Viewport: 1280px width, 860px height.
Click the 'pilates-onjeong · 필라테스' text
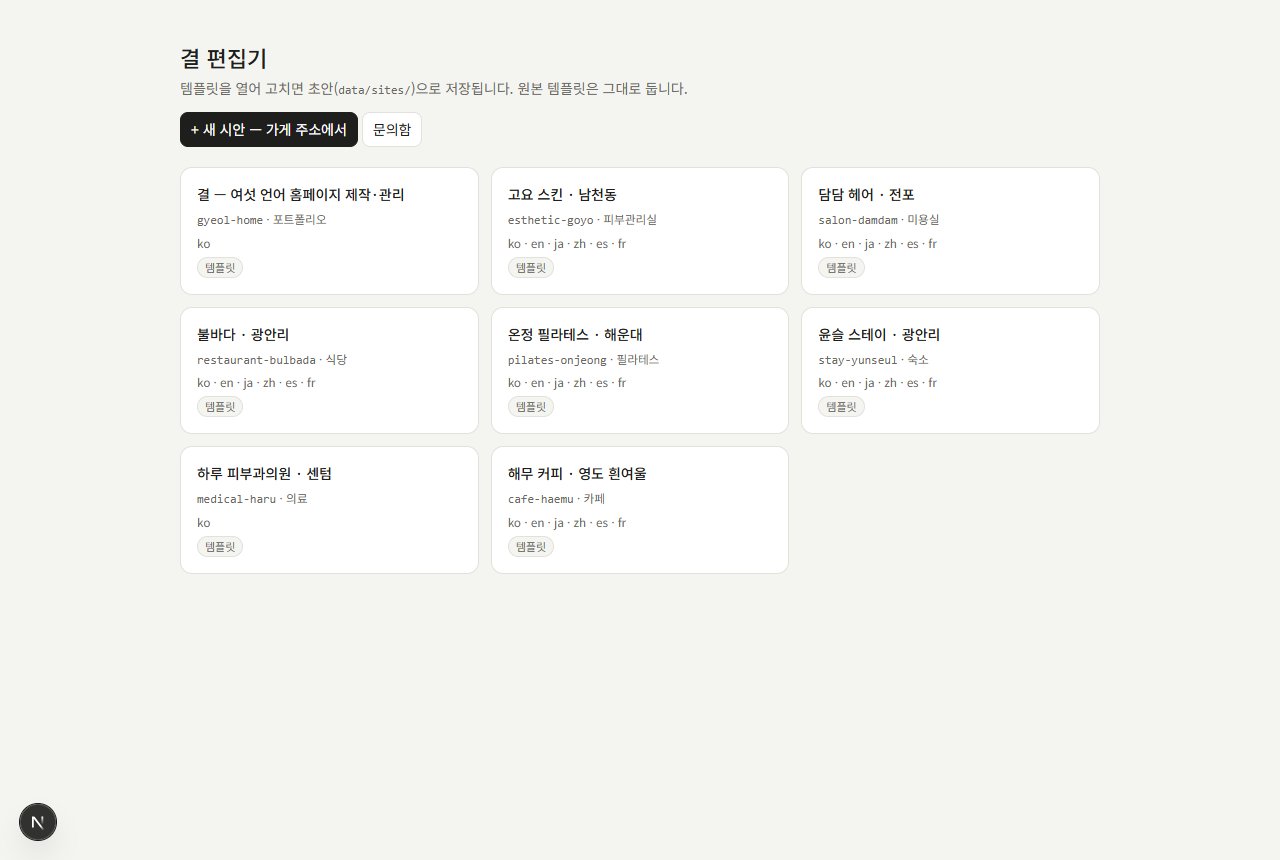583,360
